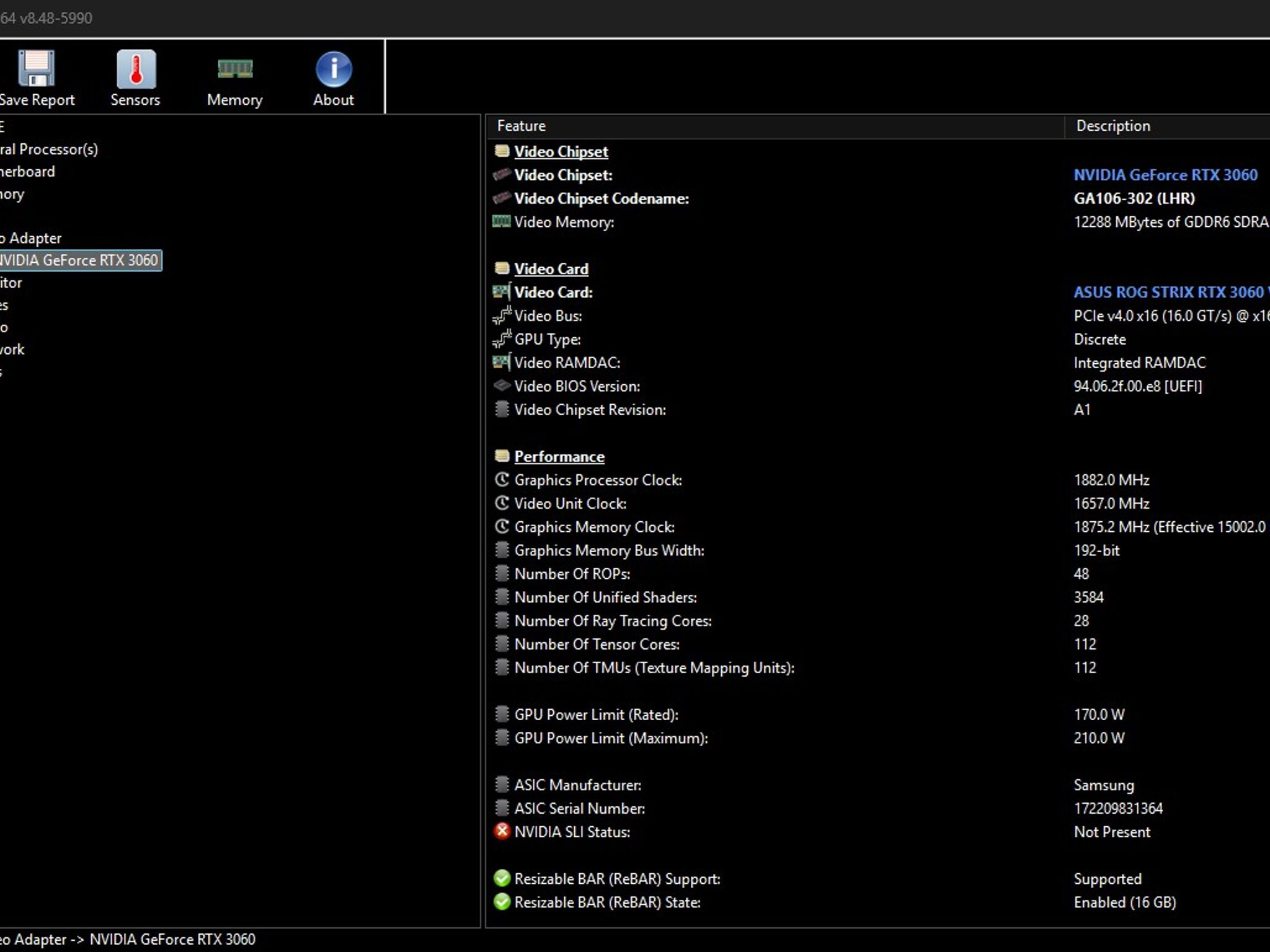Select the 94.06.2f.00.e8 [UEFI] BIOS value
Viewport: 1270px width, 952px height.
pyautogui.click(x=1138, y=386)
